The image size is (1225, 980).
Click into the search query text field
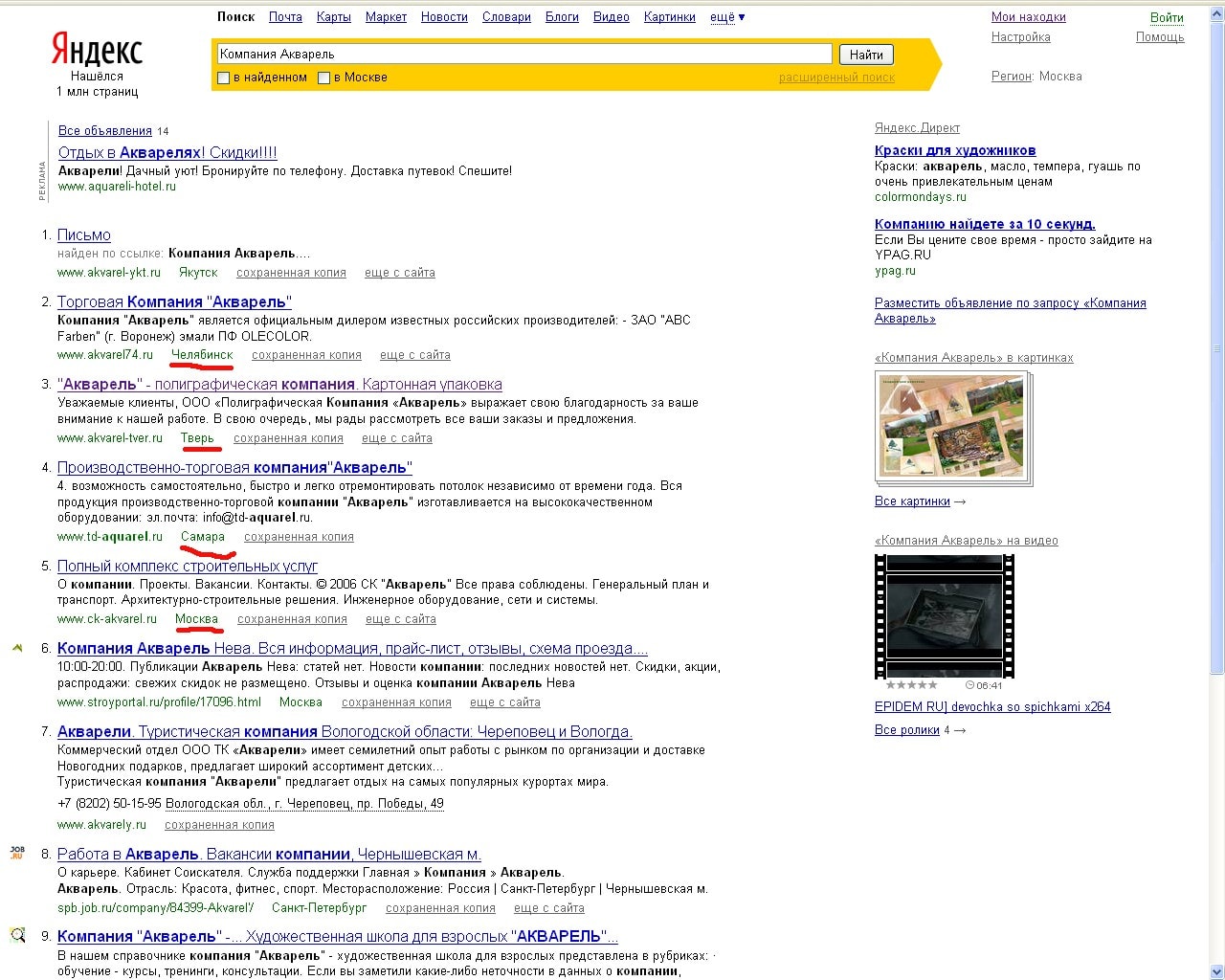click(x=524, y=54)
